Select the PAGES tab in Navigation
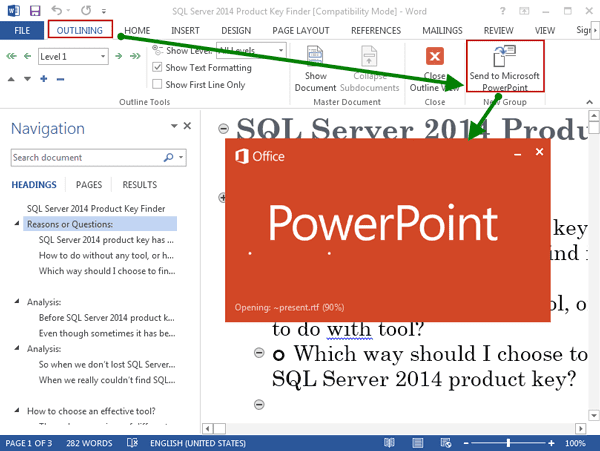The image size is (600, 451). [89, 185]
